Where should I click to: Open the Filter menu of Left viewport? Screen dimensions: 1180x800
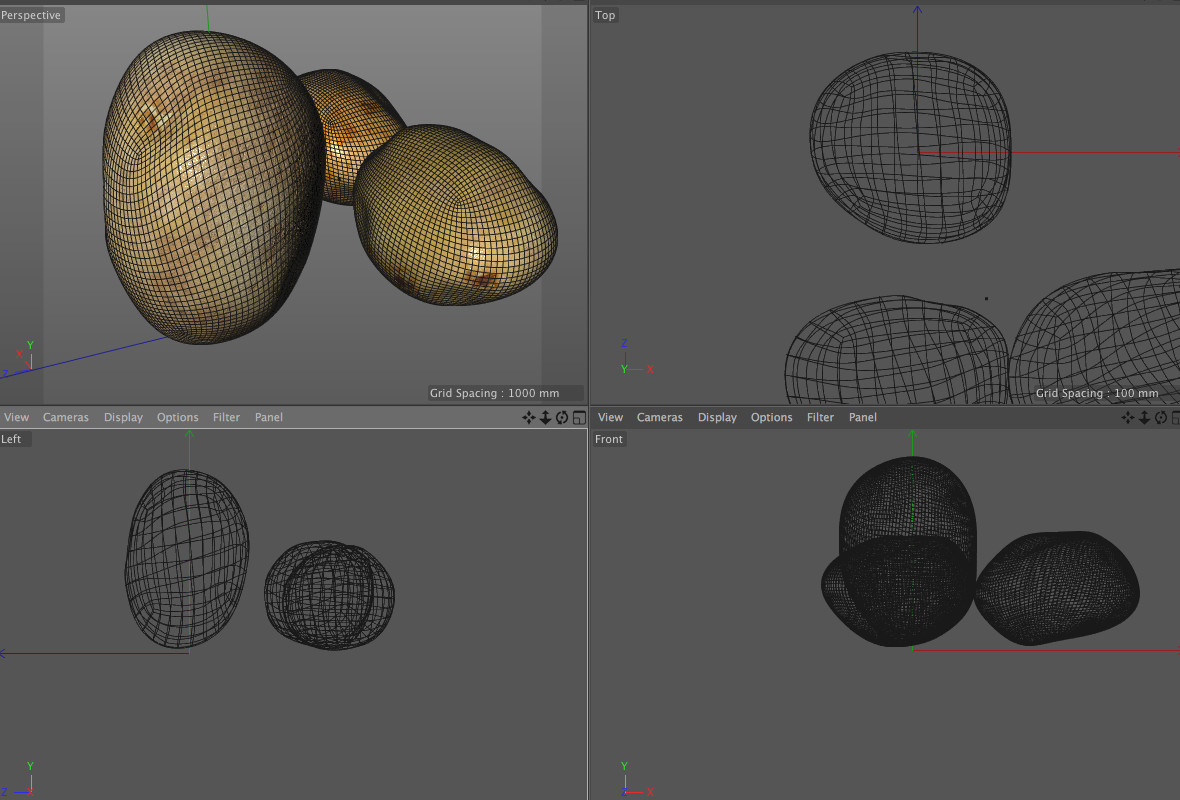point(227,418)
